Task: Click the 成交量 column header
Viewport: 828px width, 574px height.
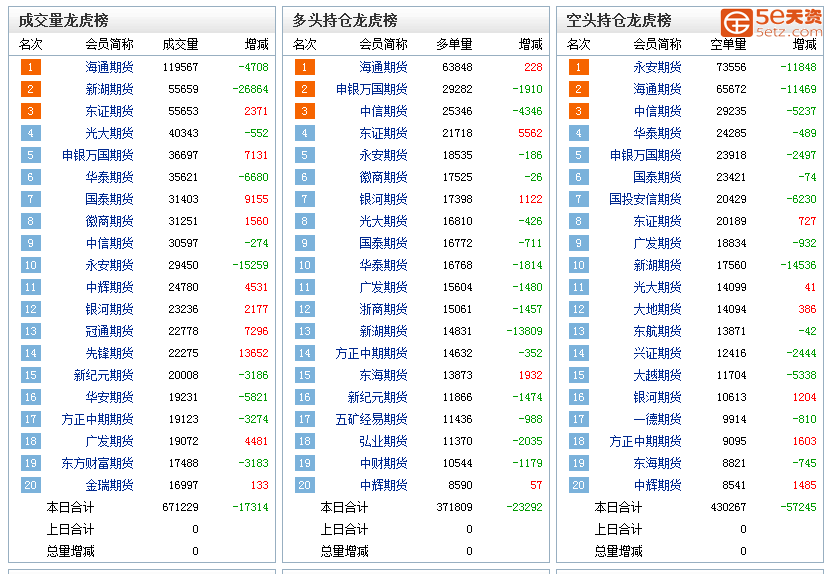Action: 180,44
